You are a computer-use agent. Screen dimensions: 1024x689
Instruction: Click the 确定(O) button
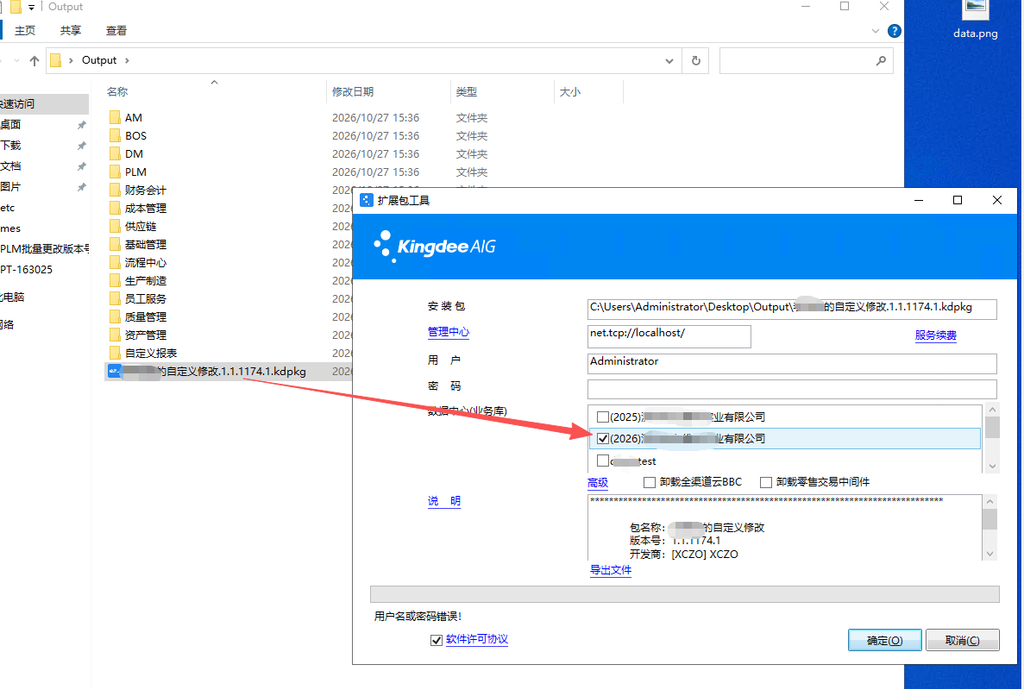coord(885,640)
